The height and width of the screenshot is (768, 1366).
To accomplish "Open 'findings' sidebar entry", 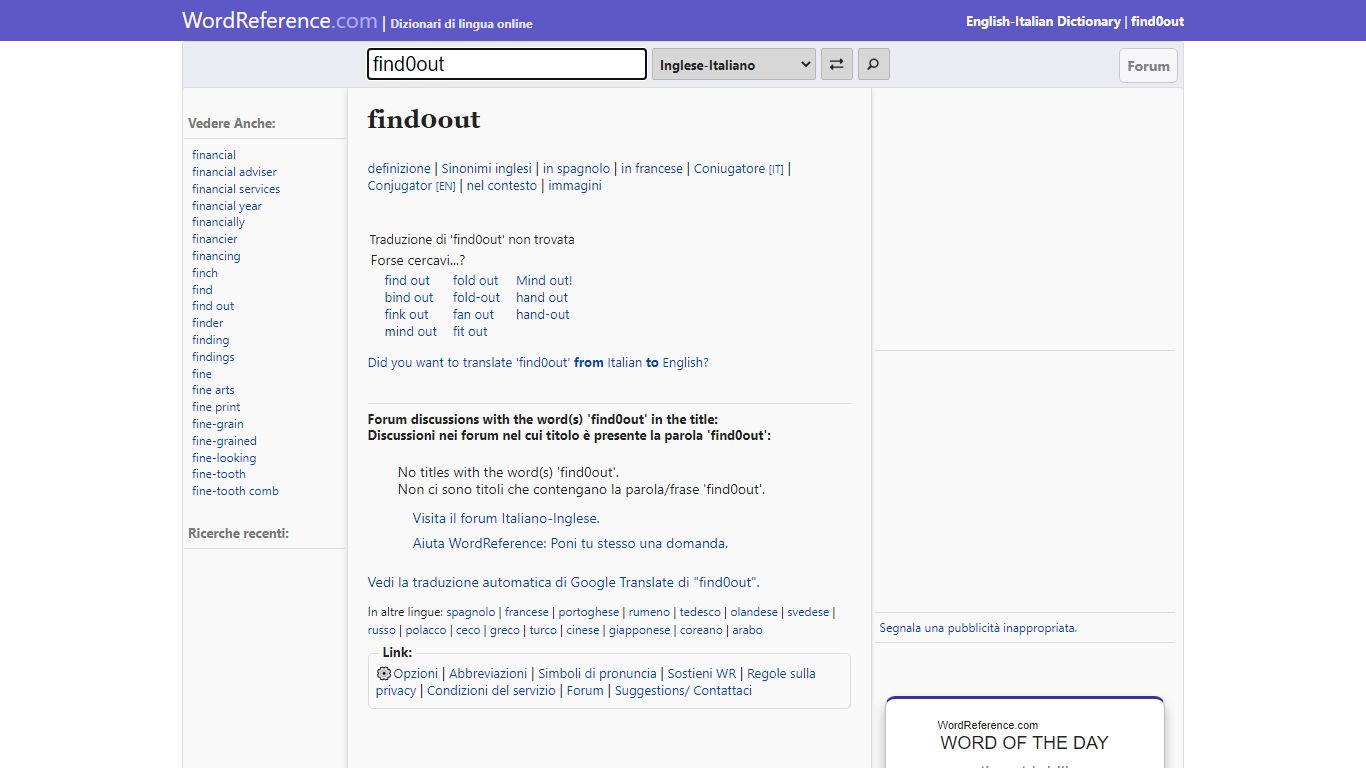I will (x=213, y=357).
